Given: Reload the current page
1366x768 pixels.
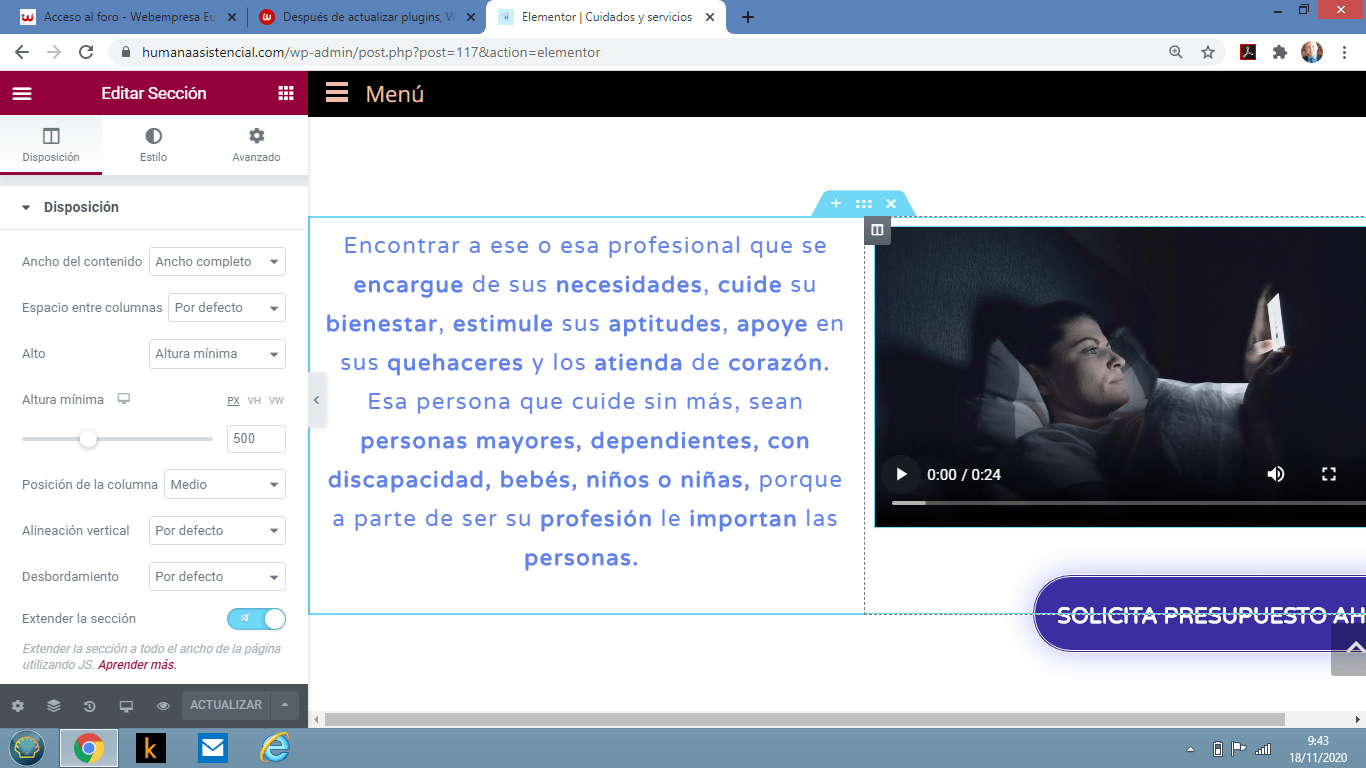Looking at the screenshot, I should (86, 52).
